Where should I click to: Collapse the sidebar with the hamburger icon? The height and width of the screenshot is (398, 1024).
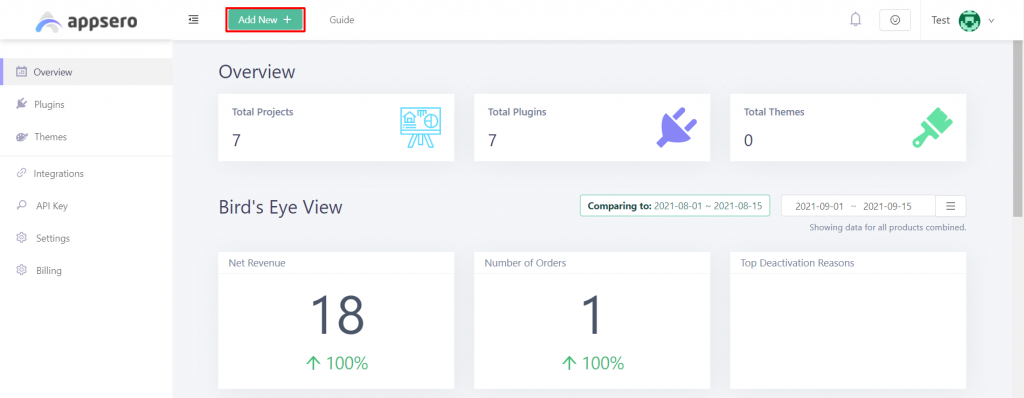[193, 20]
